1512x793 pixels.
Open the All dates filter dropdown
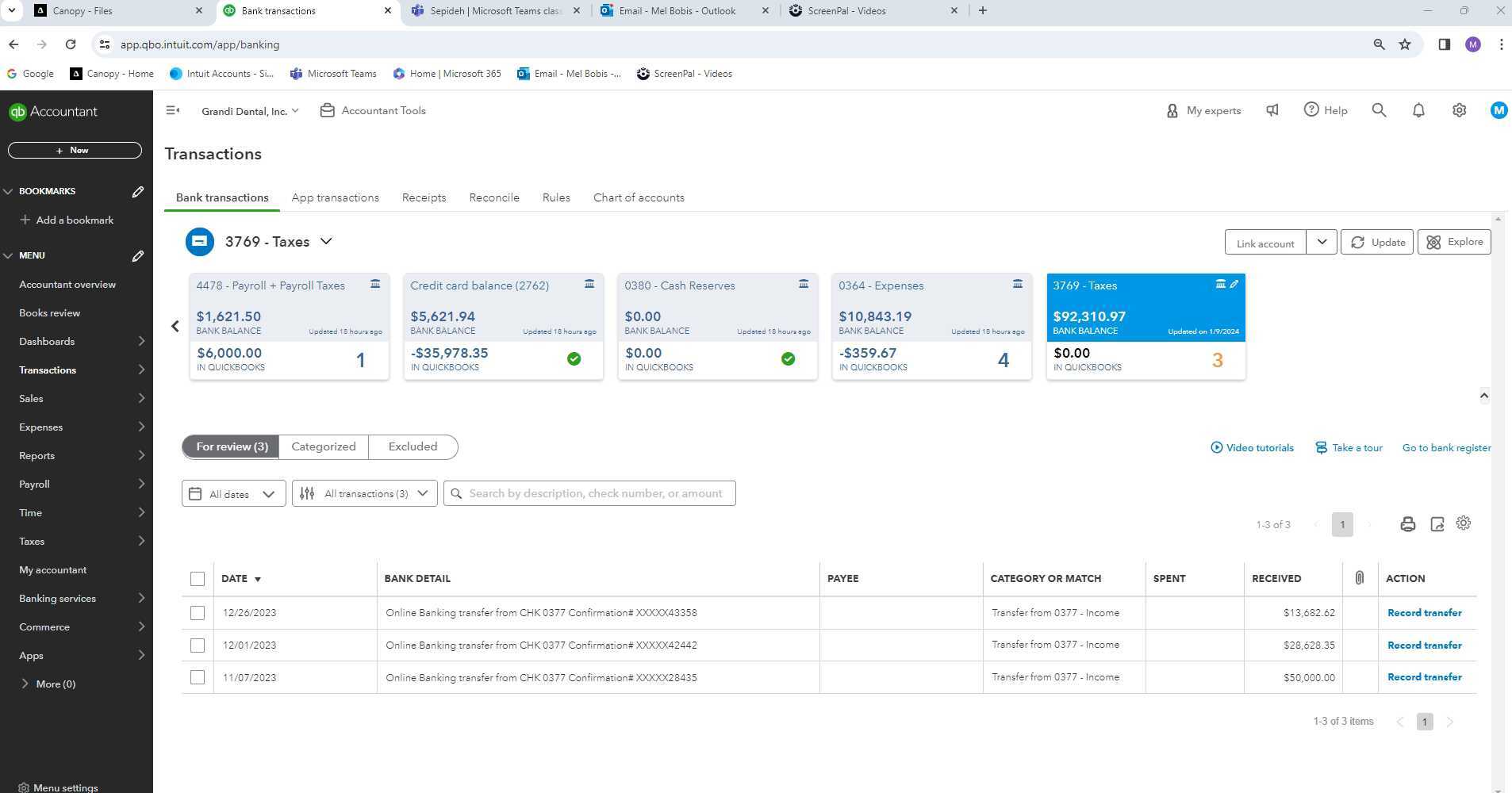[x=233, y=494]
